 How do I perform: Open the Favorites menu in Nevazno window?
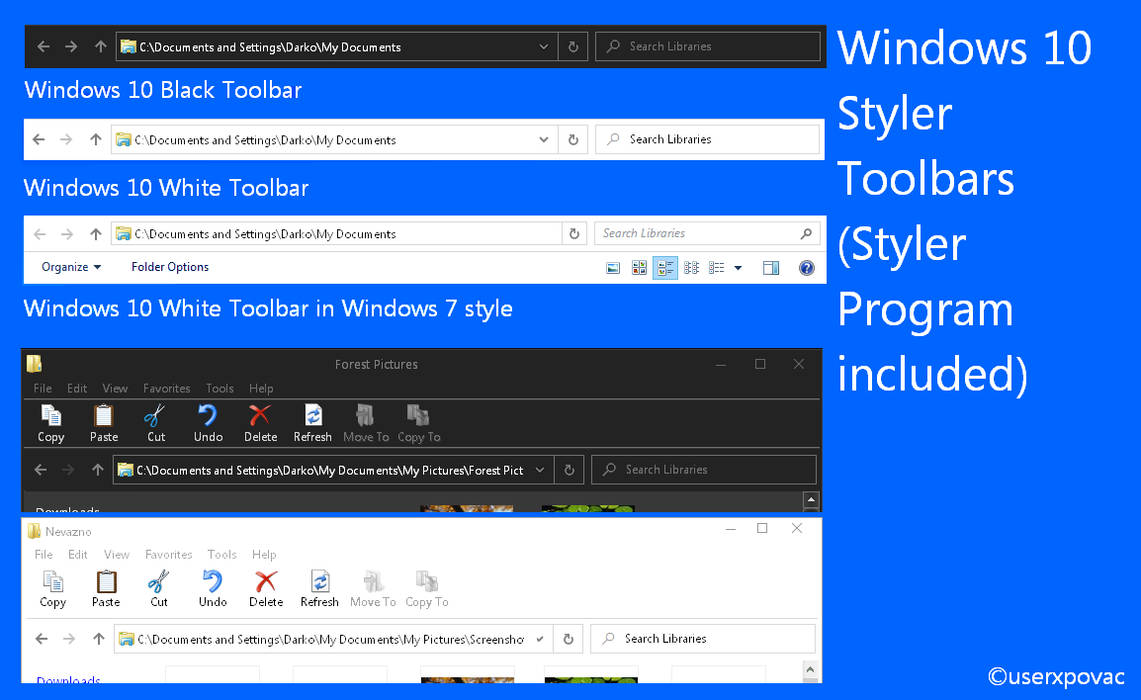(x=168, y=554)
